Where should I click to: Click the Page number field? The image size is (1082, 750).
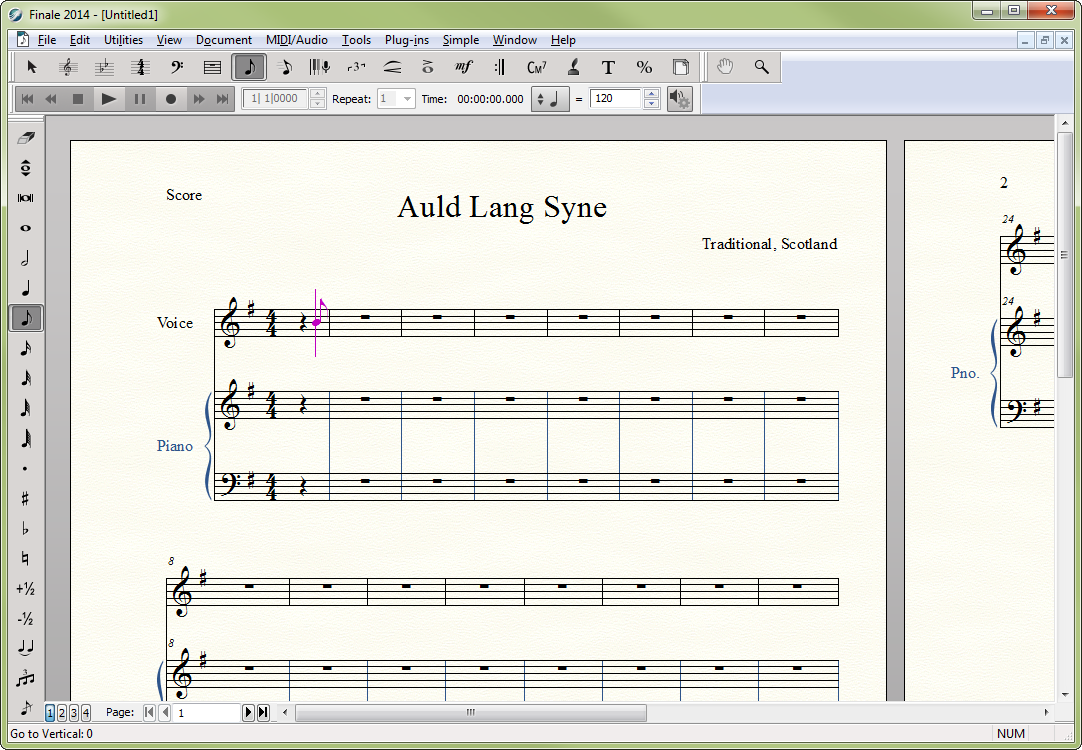[x=207, y=713]
